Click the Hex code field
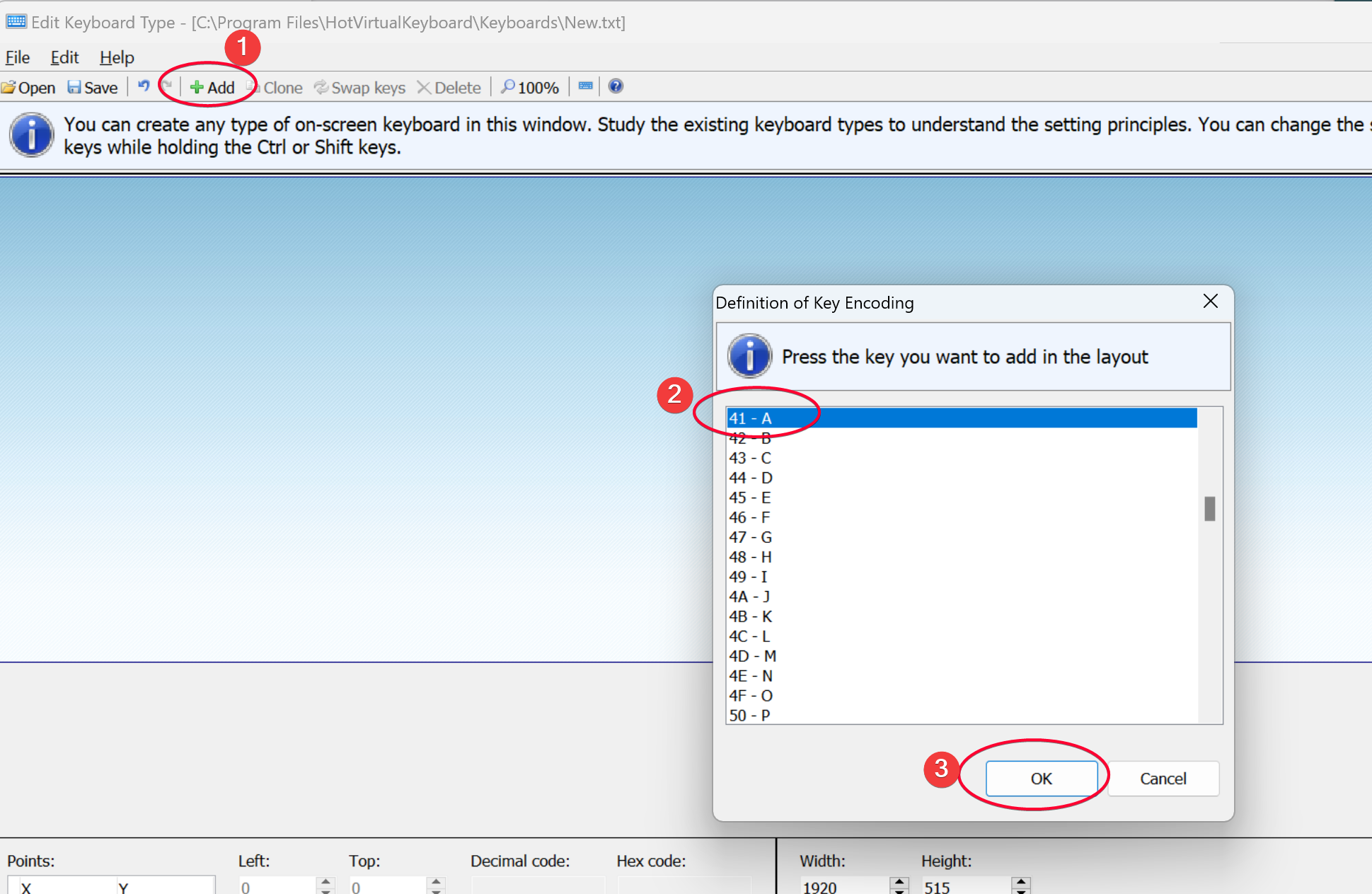The image size is (1372, 894). [x=684, y=886]
